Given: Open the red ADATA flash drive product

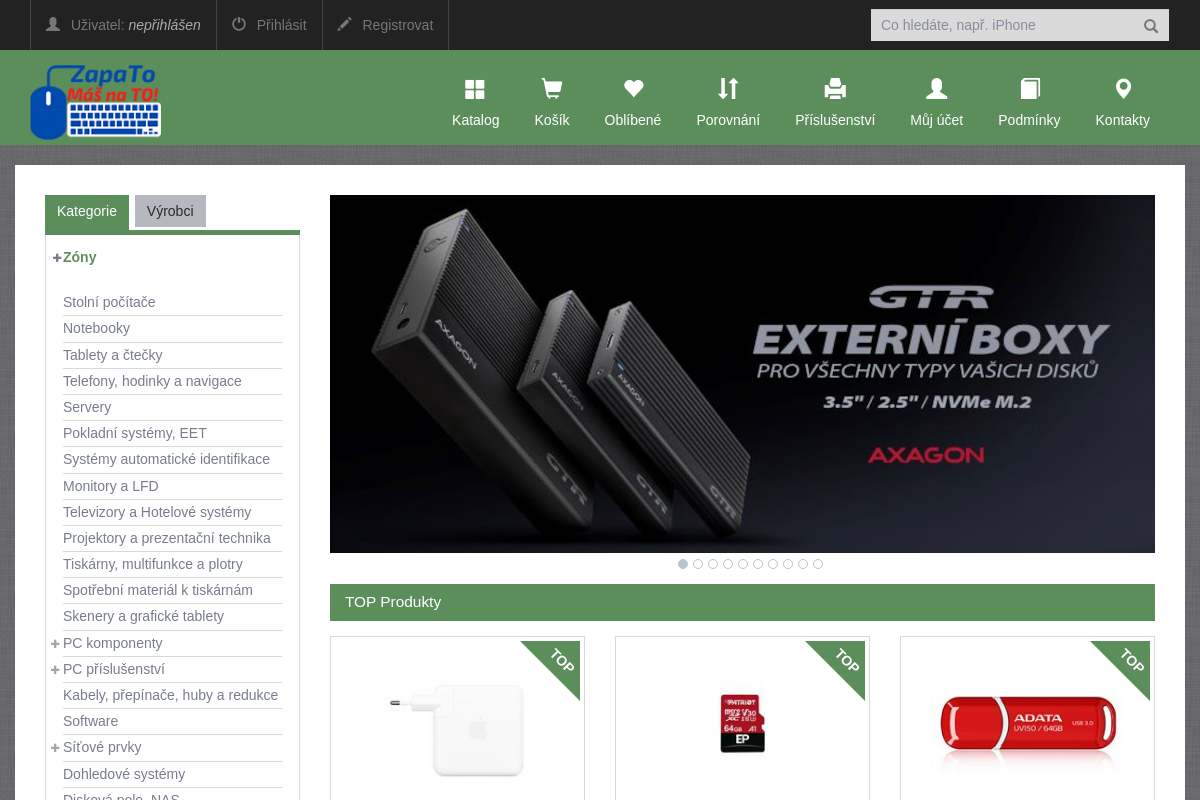Looking at the screenshot, I should point(1027,724).
